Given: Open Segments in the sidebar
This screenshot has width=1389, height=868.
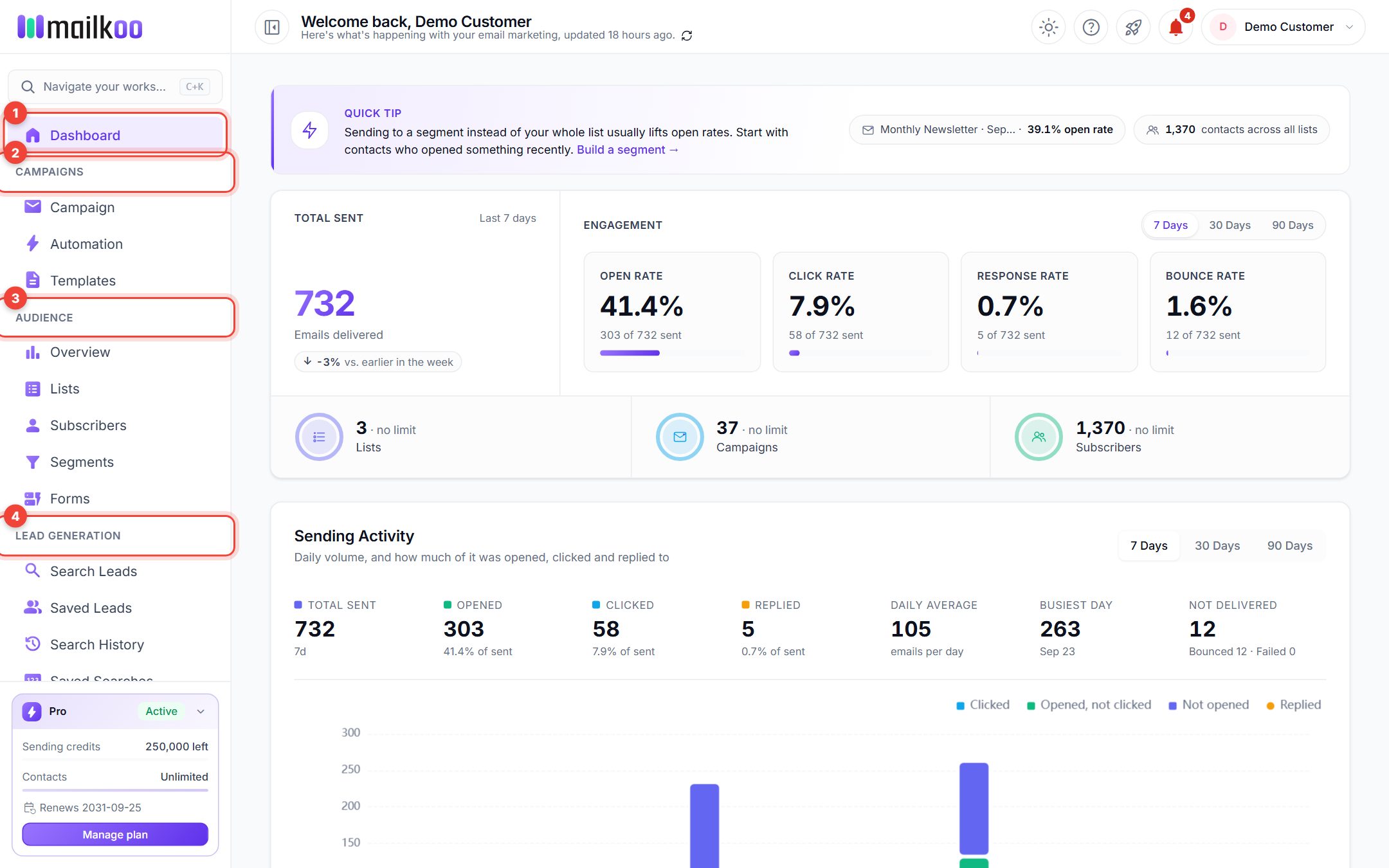Looking at the screenshot, I should point(115,462).
